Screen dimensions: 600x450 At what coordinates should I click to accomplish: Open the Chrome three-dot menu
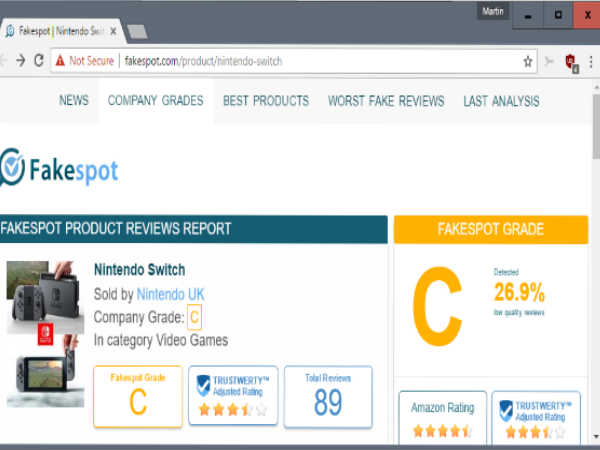(591, 62)
